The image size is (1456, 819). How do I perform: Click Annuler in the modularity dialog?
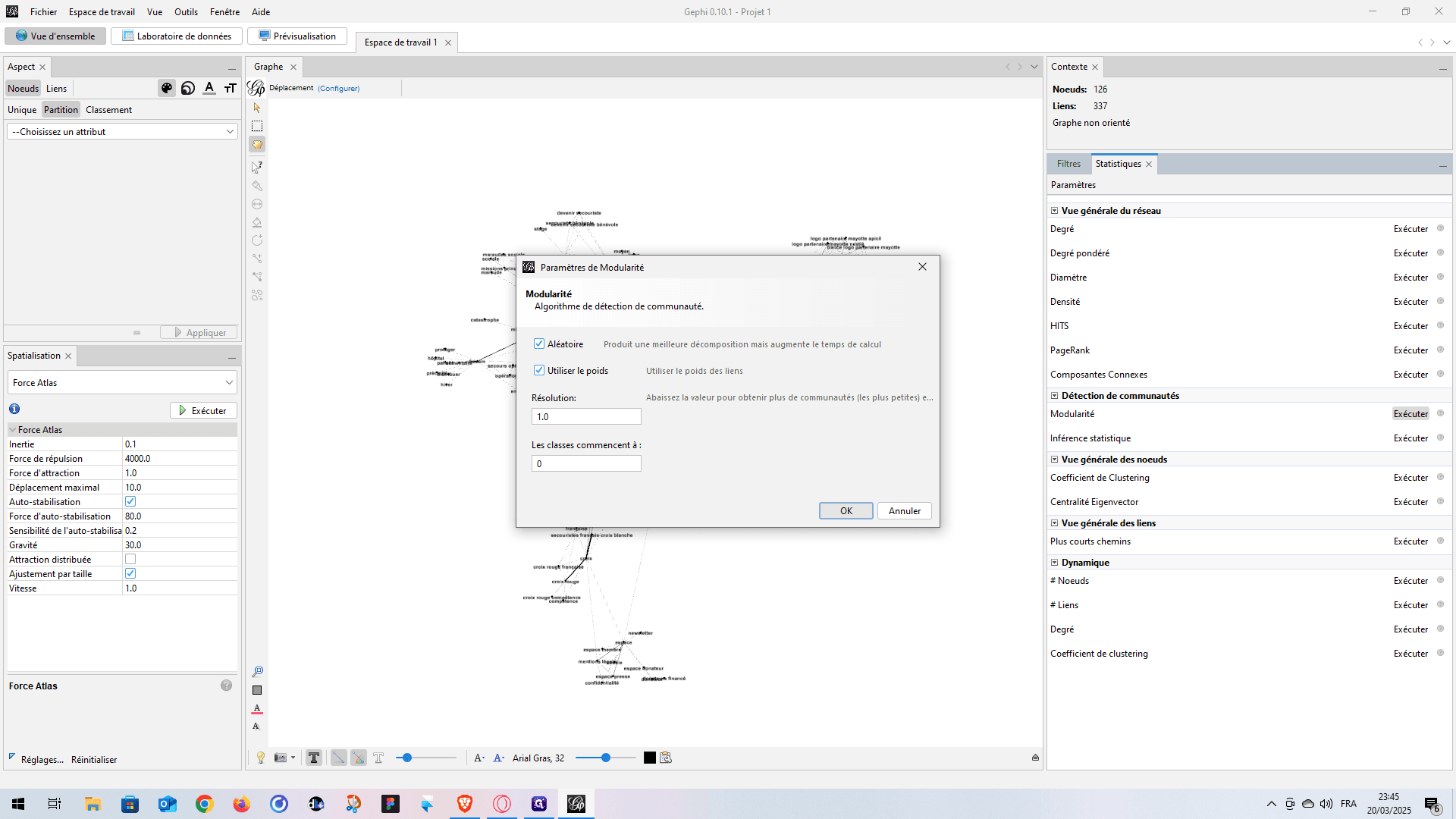905,510
